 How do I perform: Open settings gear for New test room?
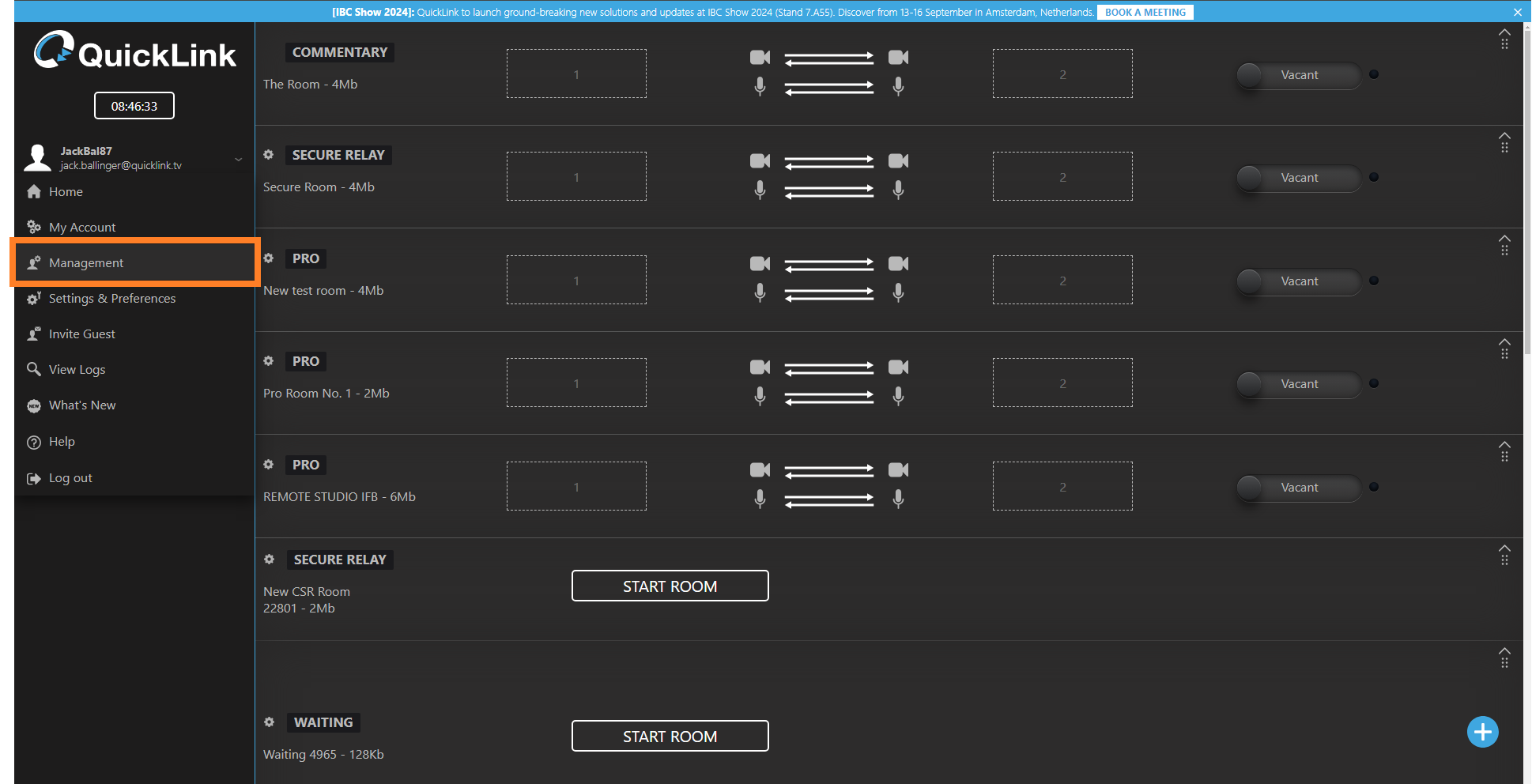(269, 258)
